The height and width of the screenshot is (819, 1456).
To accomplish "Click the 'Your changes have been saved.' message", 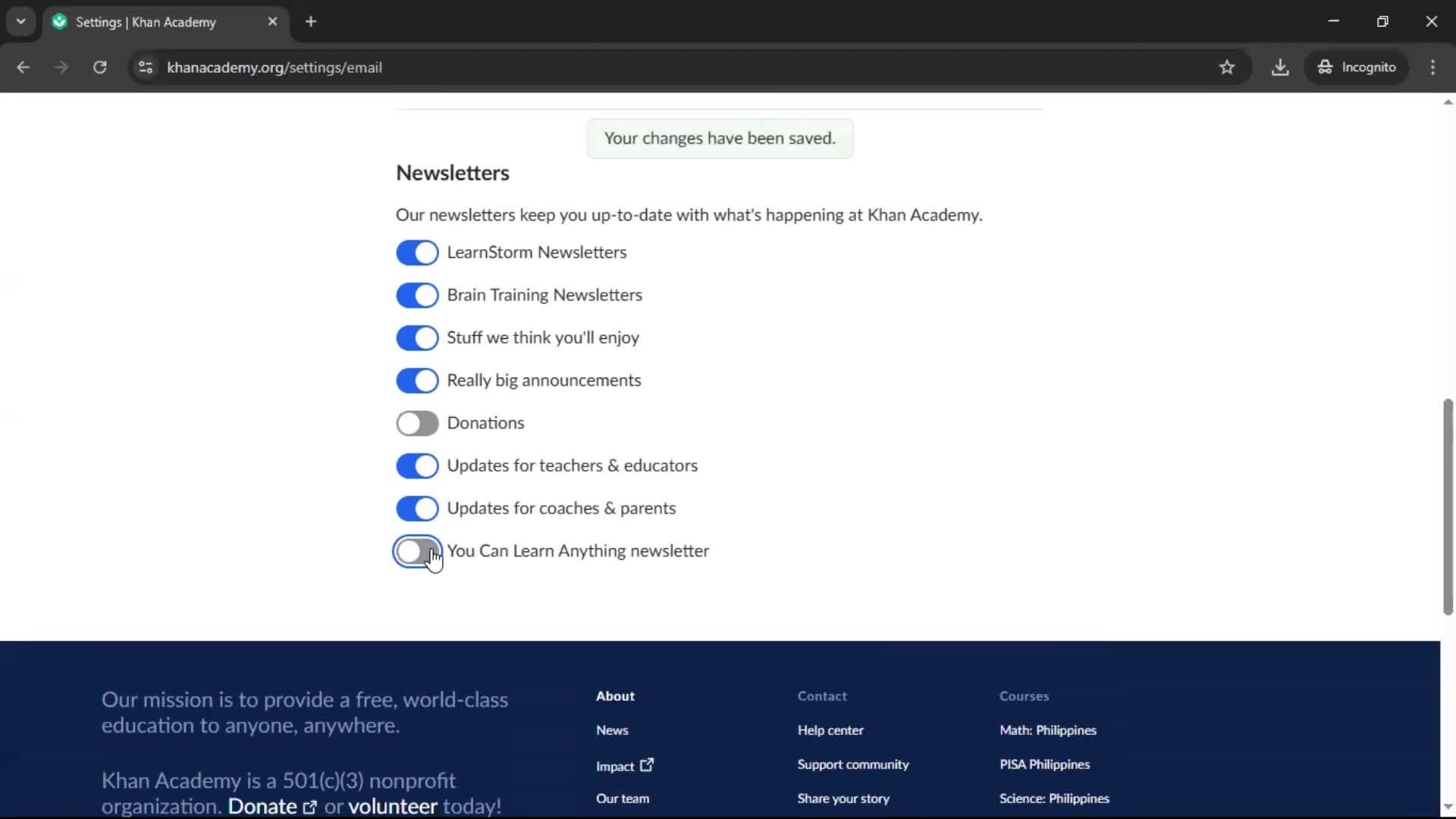I will pyautogui.click(x=720, y=138).
